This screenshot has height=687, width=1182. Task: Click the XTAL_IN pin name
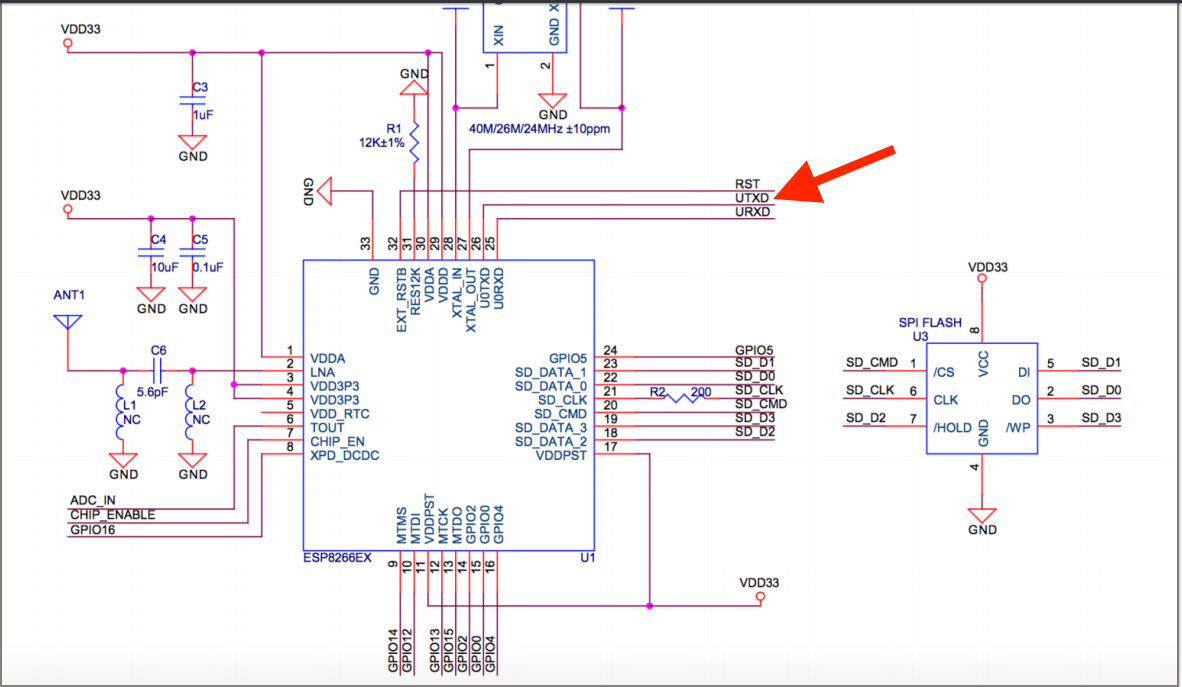(457, 293)
